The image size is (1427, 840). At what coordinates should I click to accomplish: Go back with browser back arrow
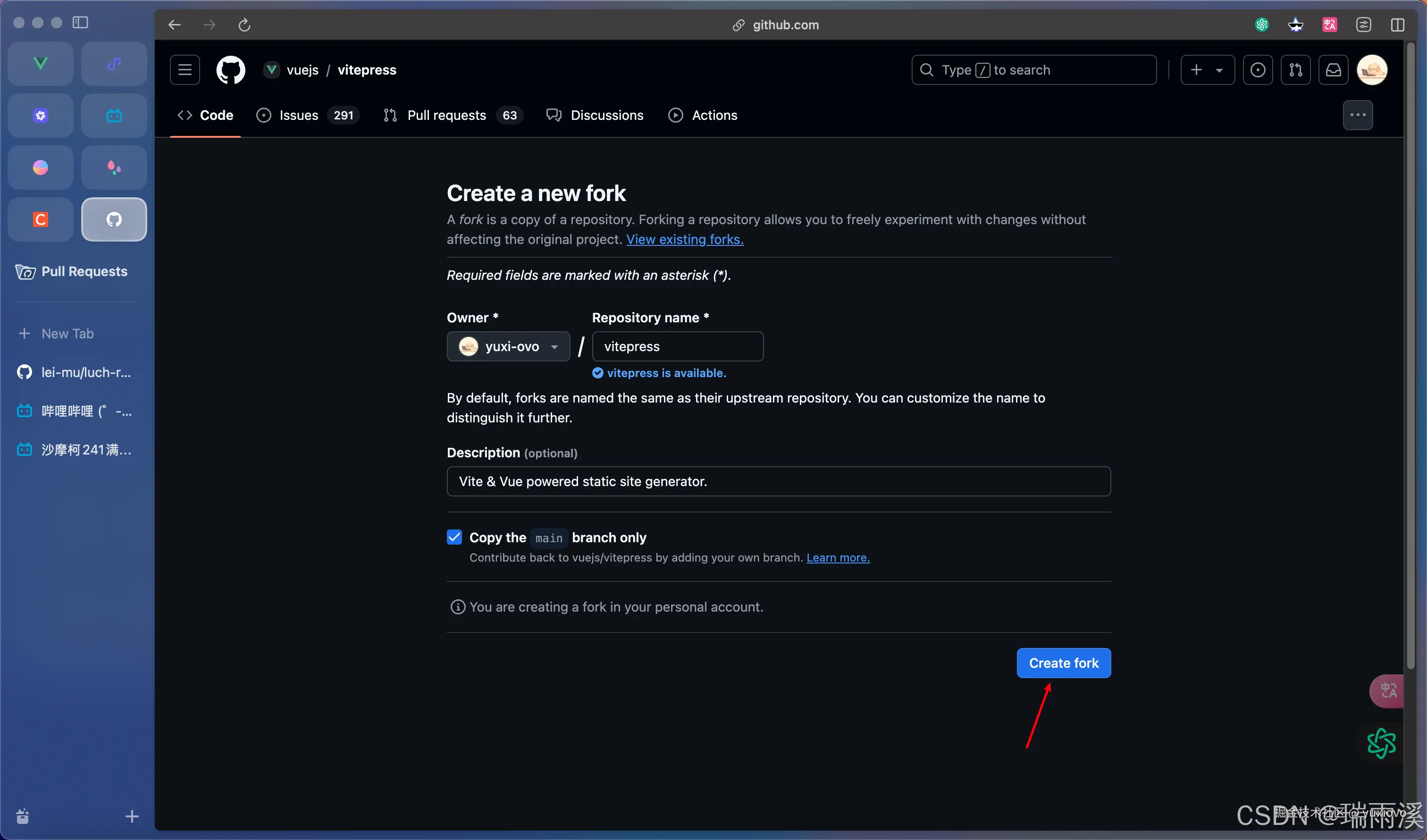point(175,25)
